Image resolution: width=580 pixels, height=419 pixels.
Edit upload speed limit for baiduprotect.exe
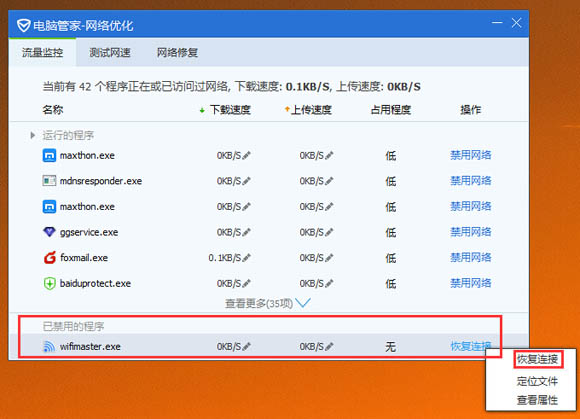pos(329,283)
